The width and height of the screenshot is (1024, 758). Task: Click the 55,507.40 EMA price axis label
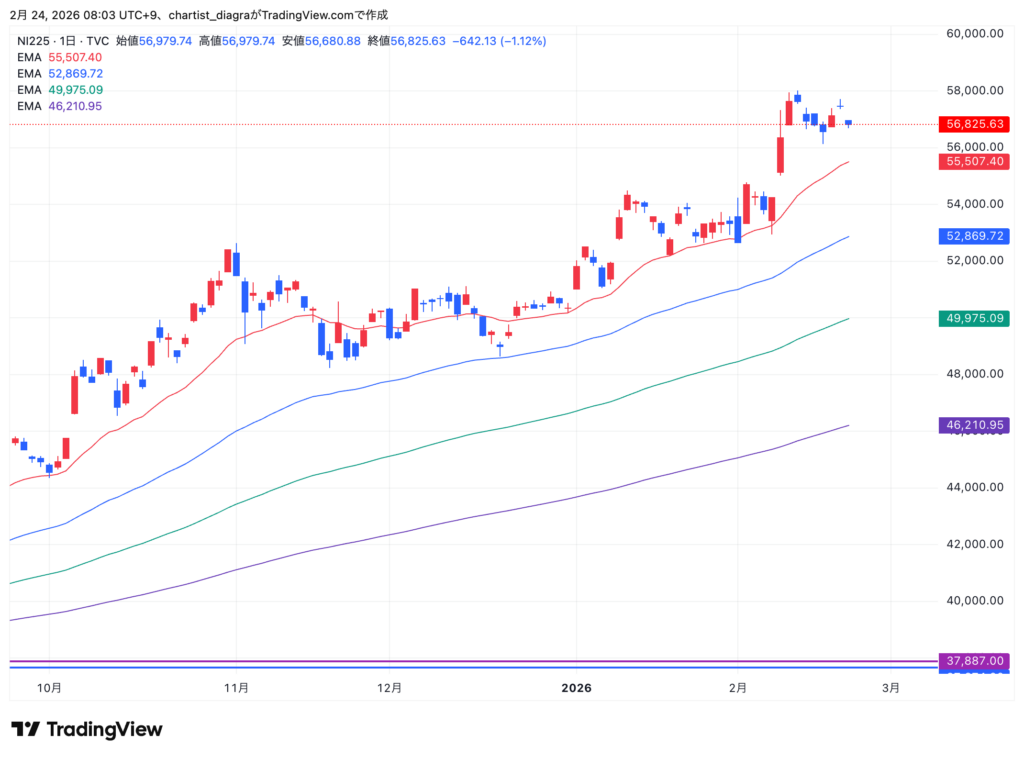pyautogui.click(x=973, y=161)
